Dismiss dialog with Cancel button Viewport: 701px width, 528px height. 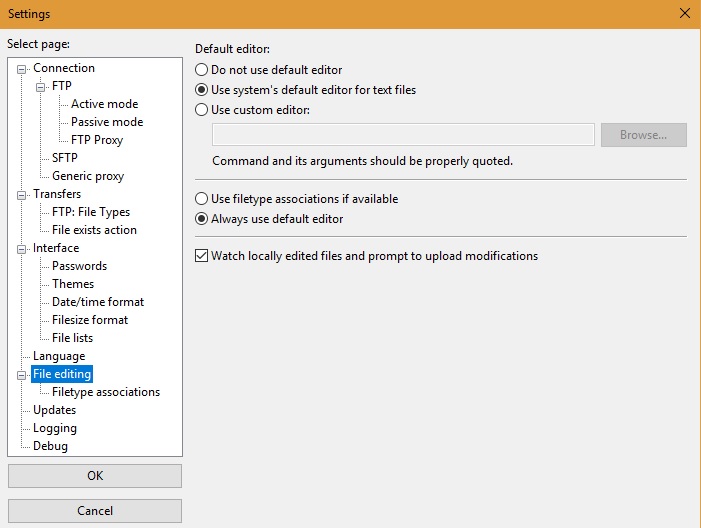[x=95, y=511]
